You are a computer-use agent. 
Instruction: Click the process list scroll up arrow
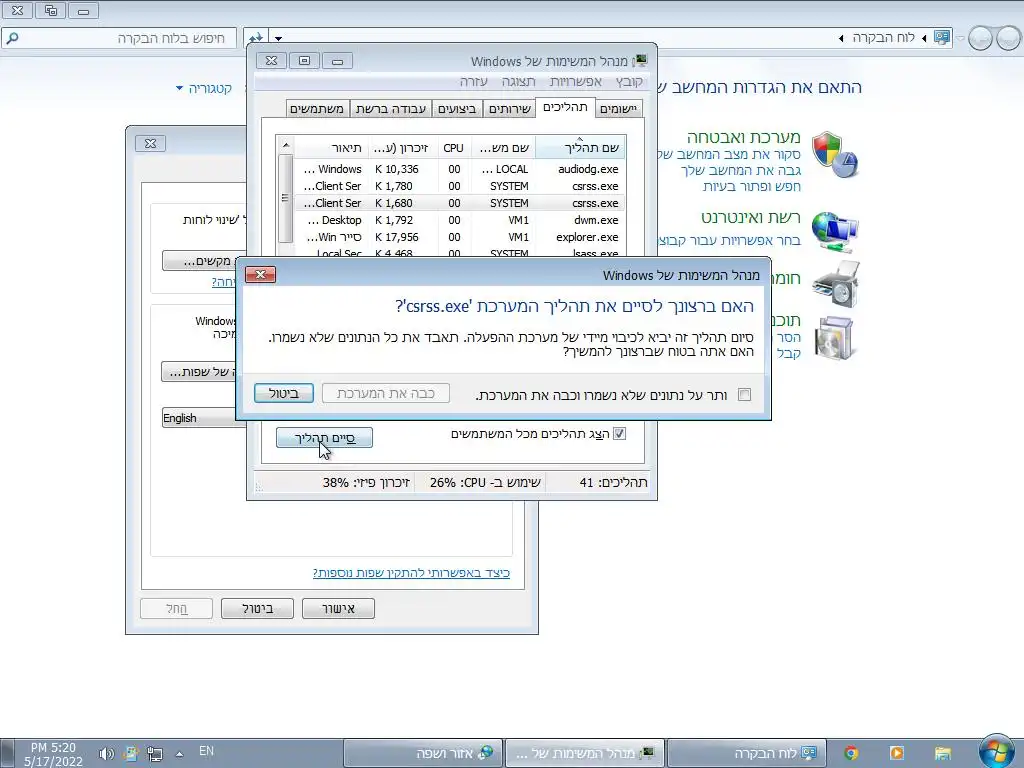coord(285,145)
